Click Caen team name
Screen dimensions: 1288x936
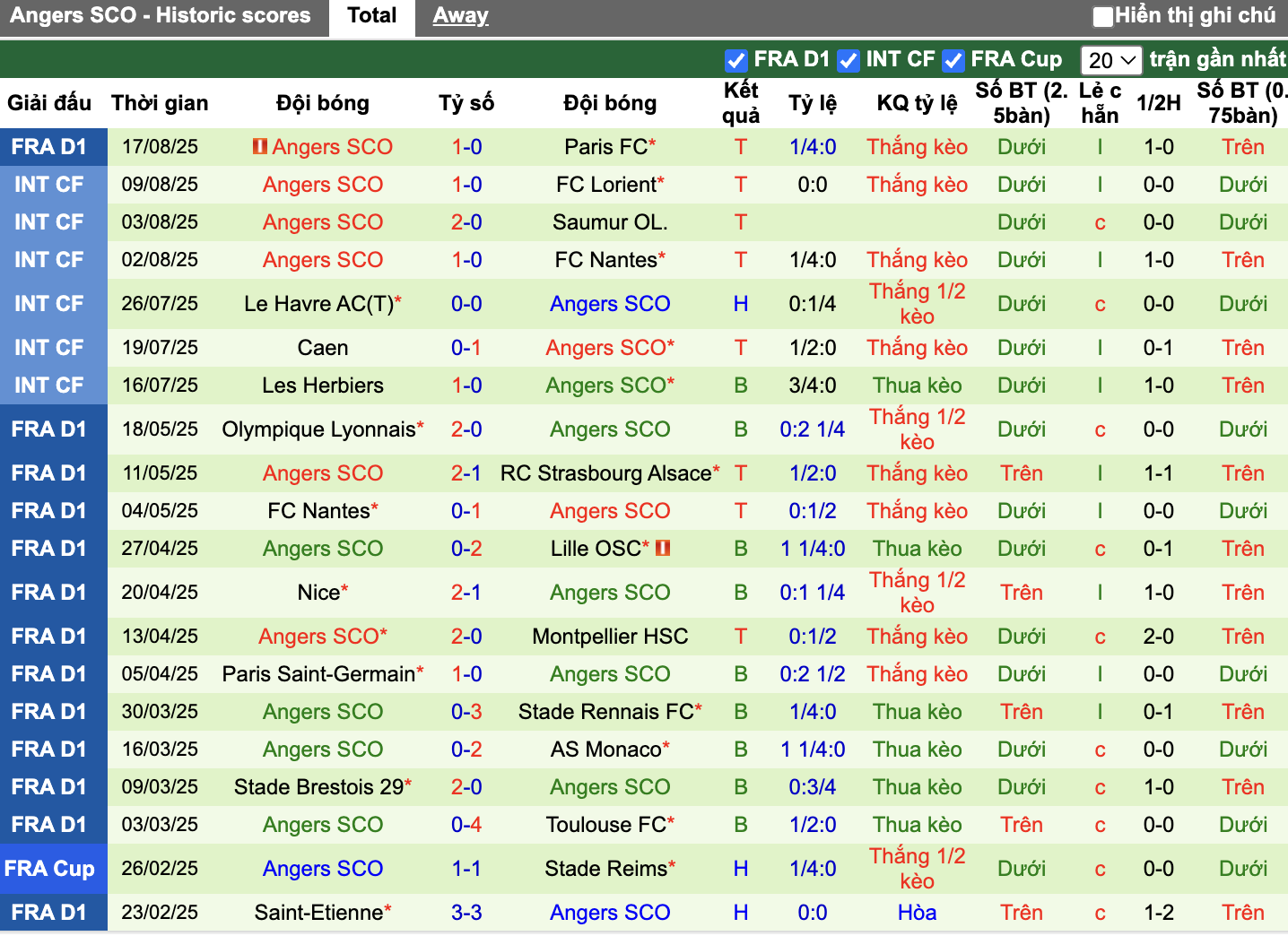click(323, 348)
